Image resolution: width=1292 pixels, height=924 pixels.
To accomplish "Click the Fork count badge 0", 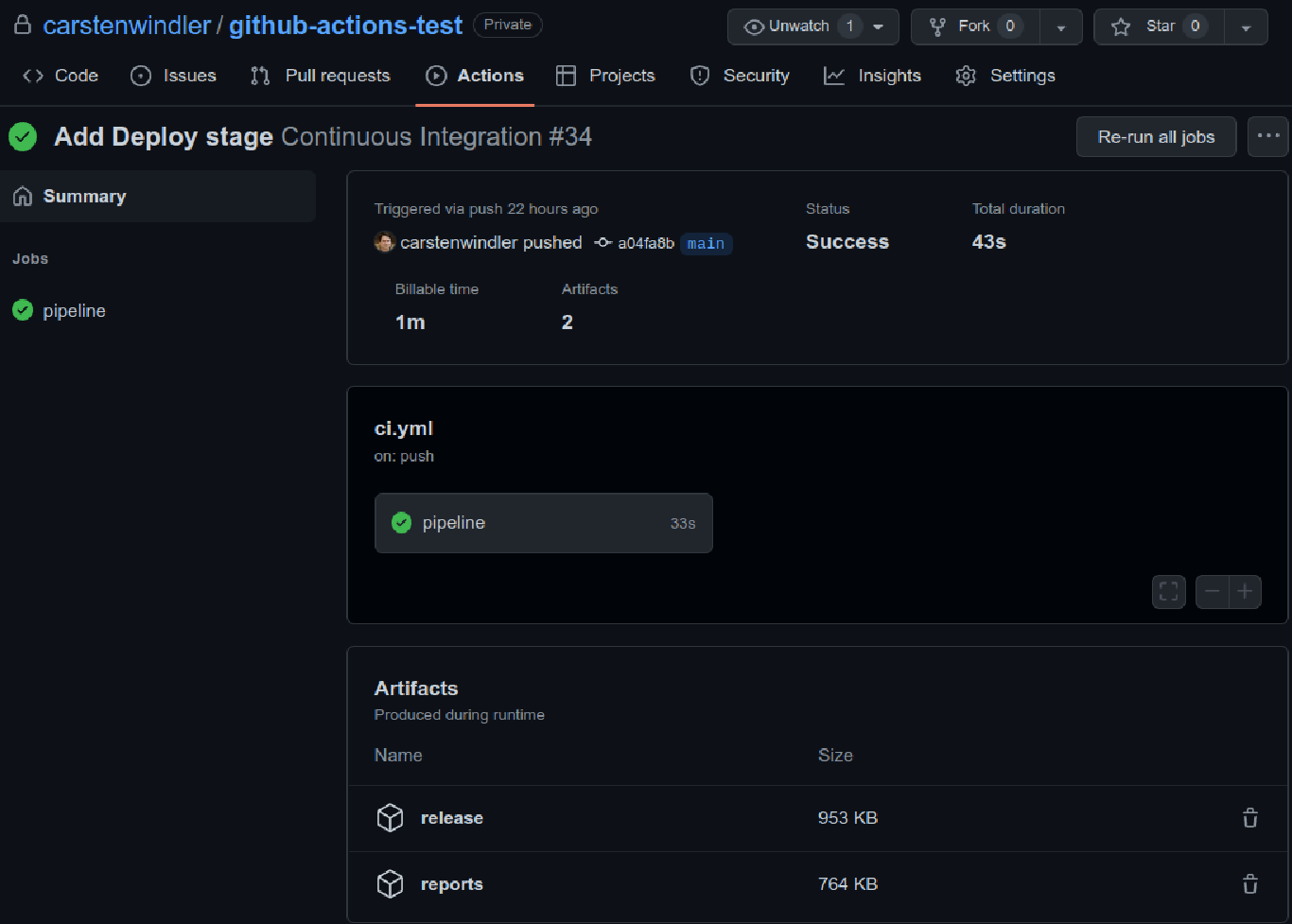I will 1010,26.
